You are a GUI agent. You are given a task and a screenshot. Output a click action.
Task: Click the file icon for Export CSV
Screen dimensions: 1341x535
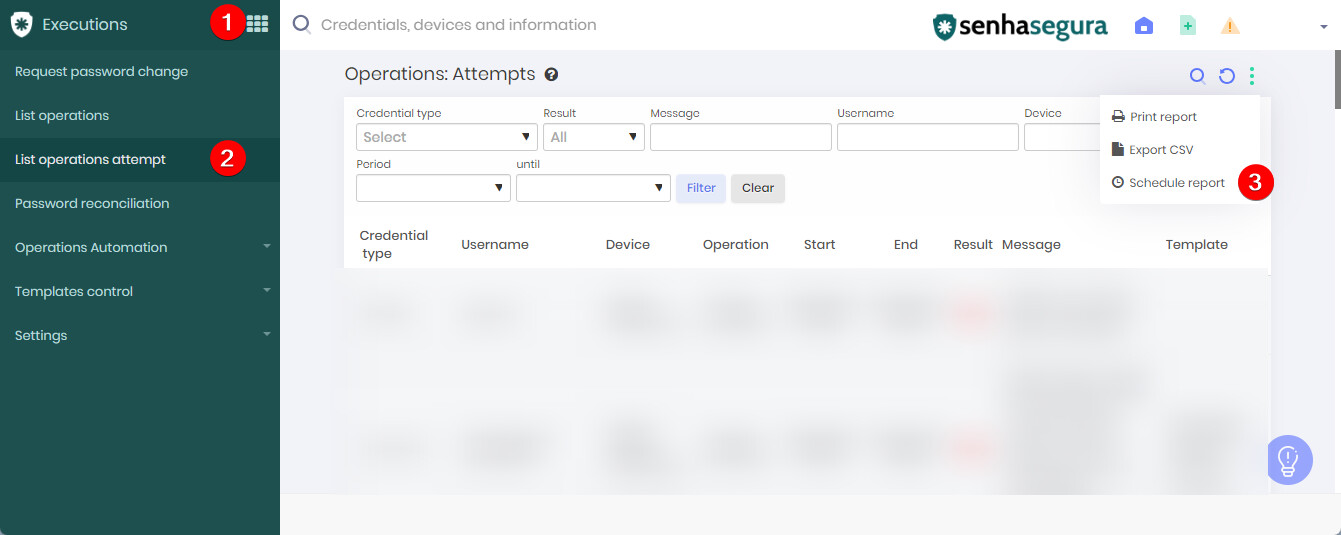click(1118, 150)
